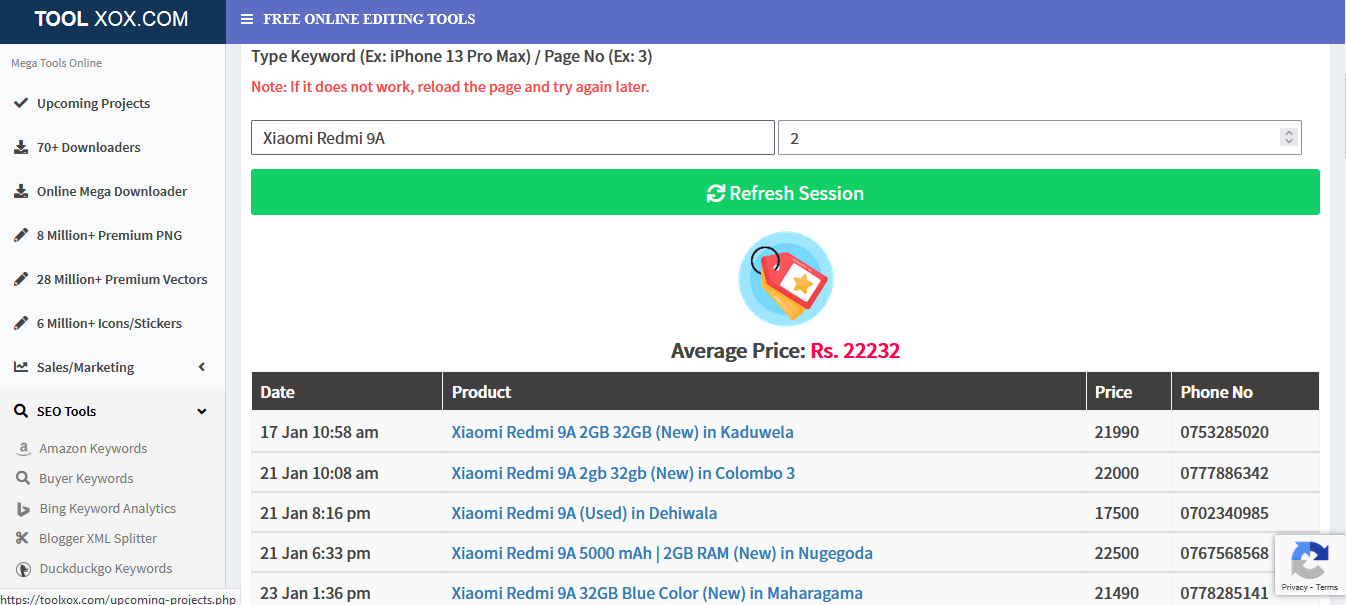The width and height of the screenshot is (1346, 605).
Task: Open 28 Million+ Premium Vectors item
Action: pyautogui.click(x=122, y=279)
